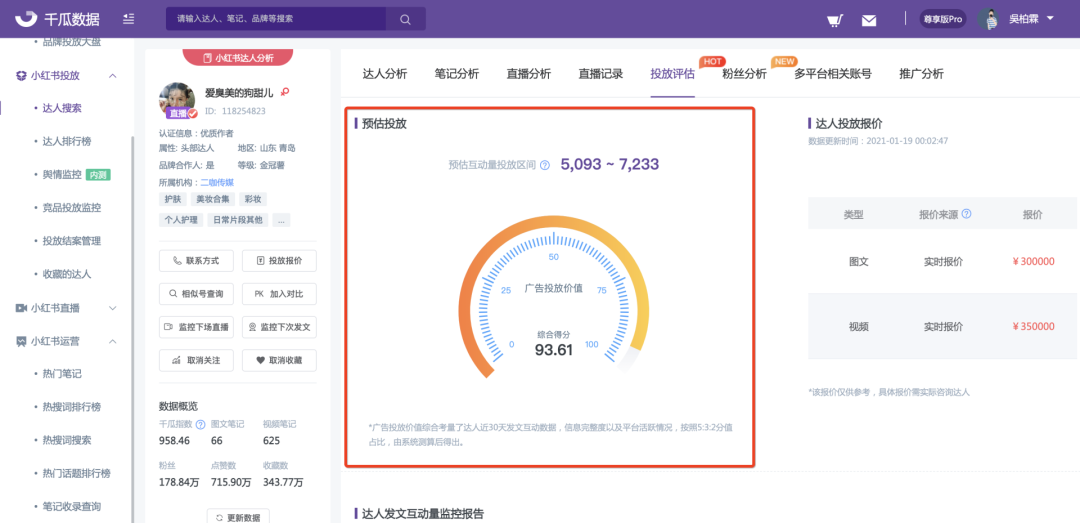Click the 日常片段其他 tag
Image resolution: width=1080 pixels, height=523 pixels.
click(238, 221)
